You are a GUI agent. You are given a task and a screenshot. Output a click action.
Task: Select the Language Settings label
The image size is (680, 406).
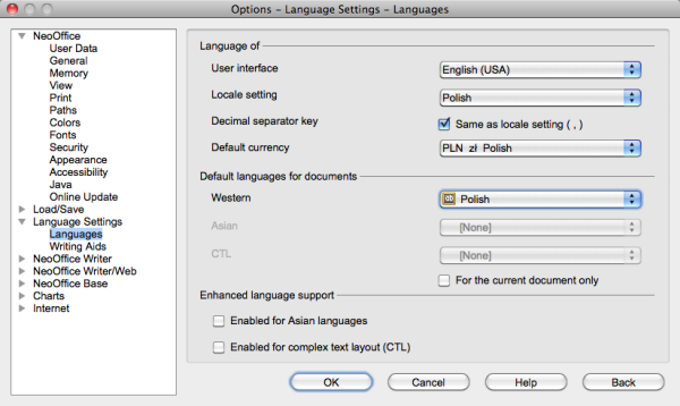[78, 222]
